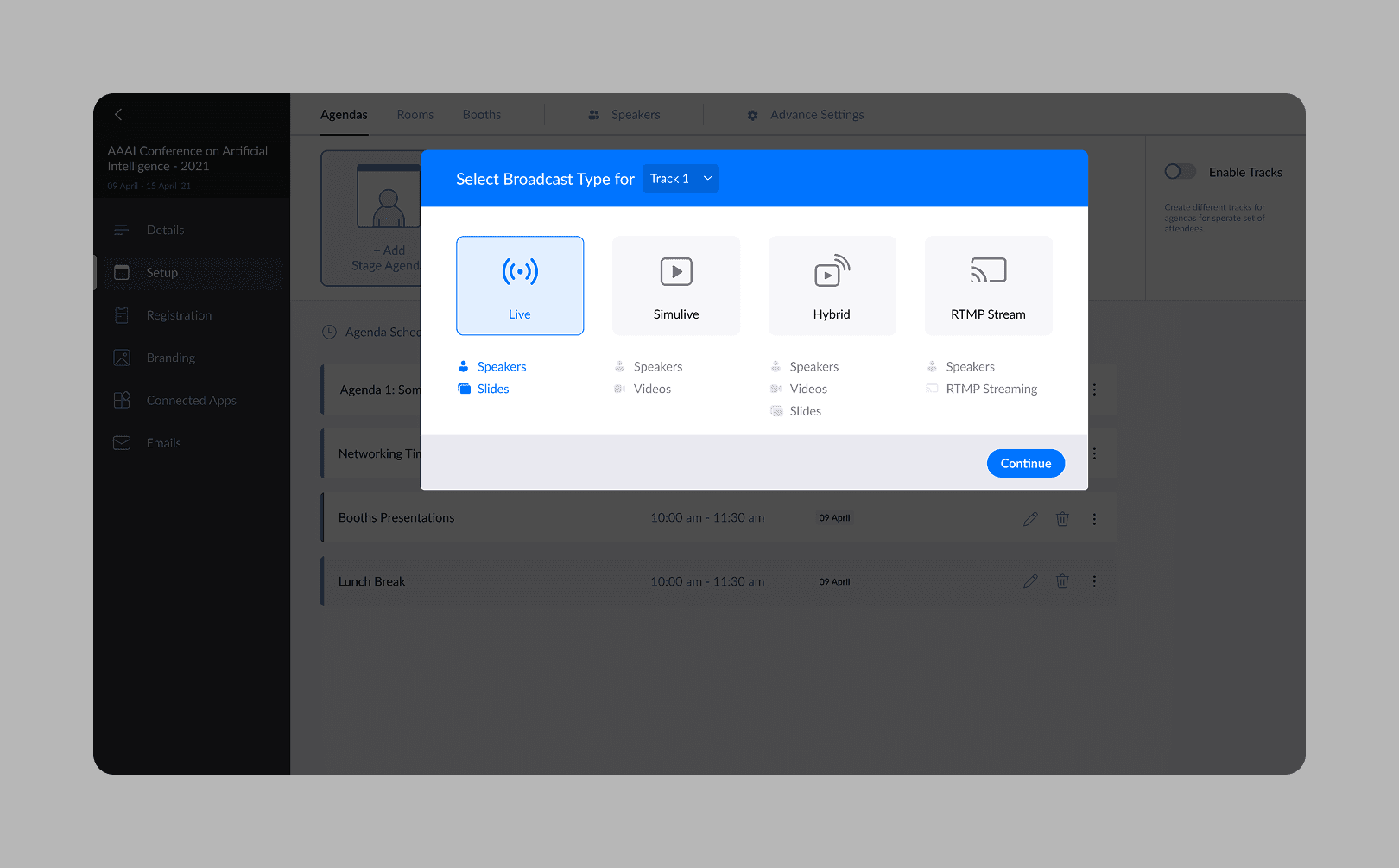Select the Live broadcast icon
Screen dimensions: 1399x868
[x=519, y=272]
